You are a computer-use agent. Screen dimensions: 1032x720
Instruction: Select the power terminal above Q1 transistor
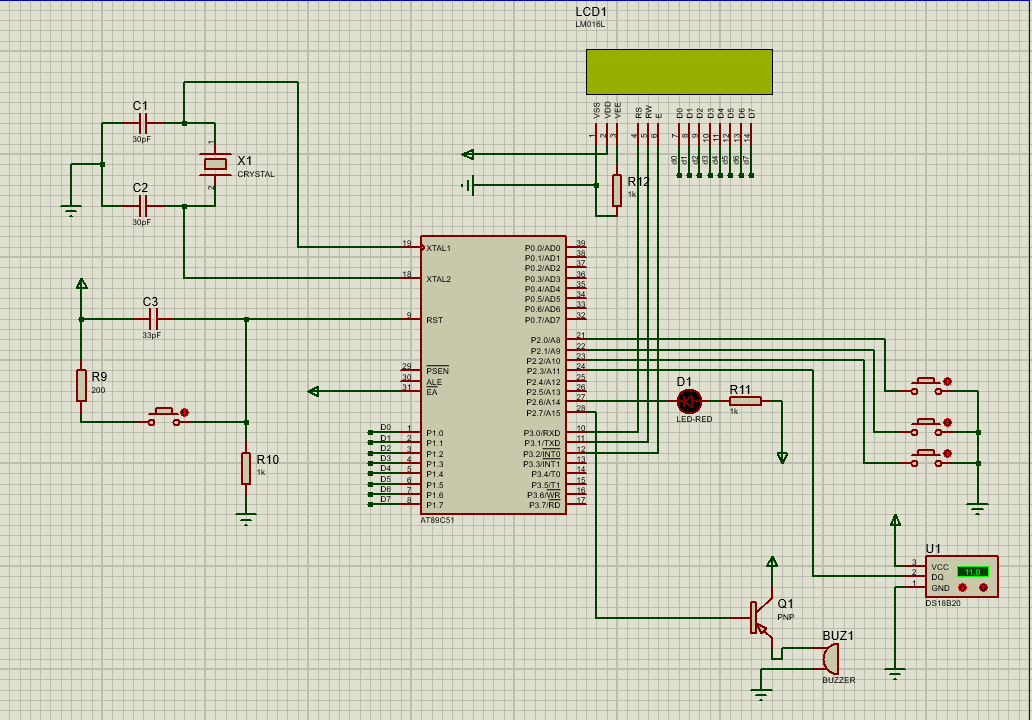click(772, 562)
